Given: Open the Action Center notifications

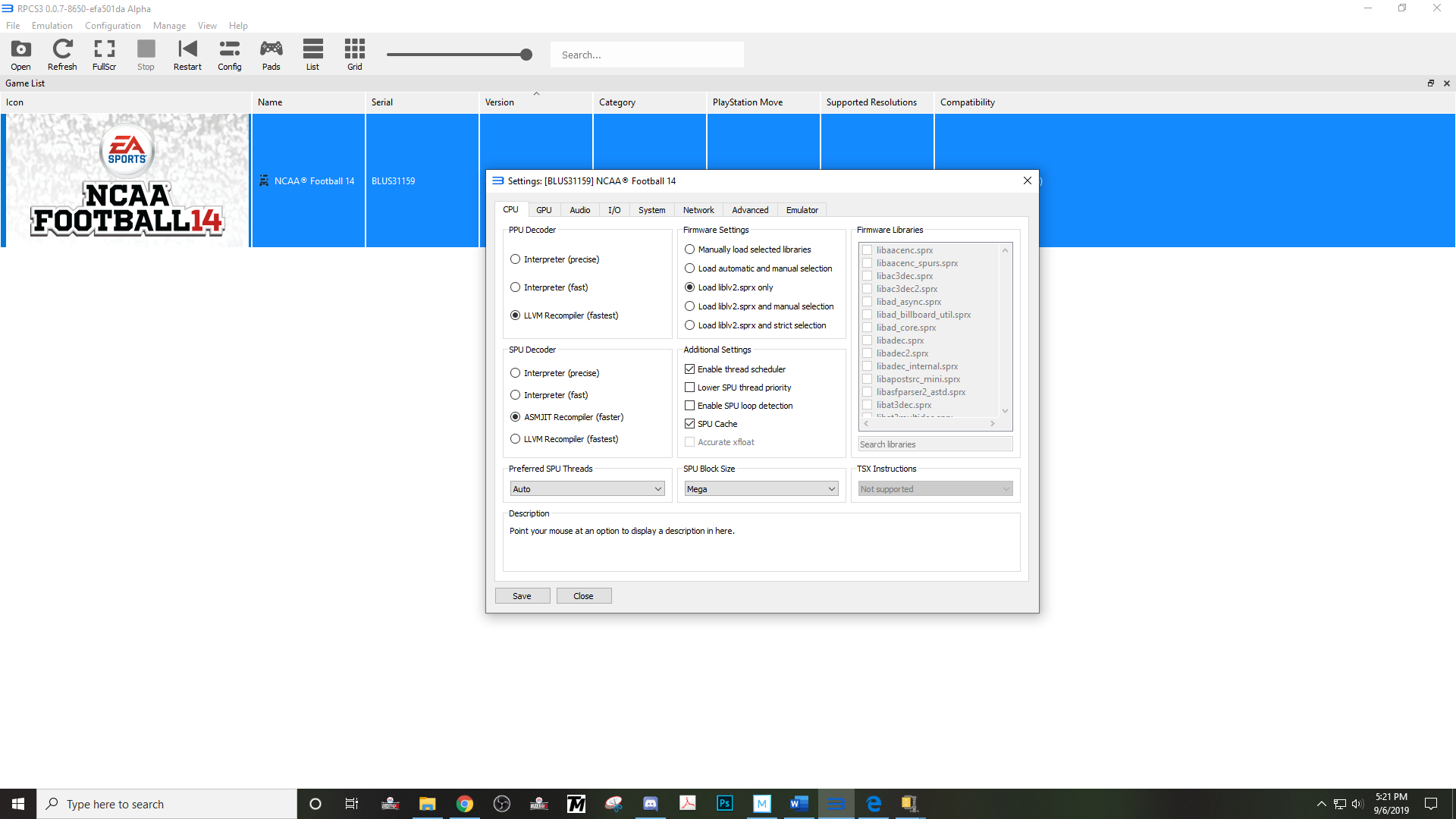Looking at the screenshot, I should coord(1431,804).
